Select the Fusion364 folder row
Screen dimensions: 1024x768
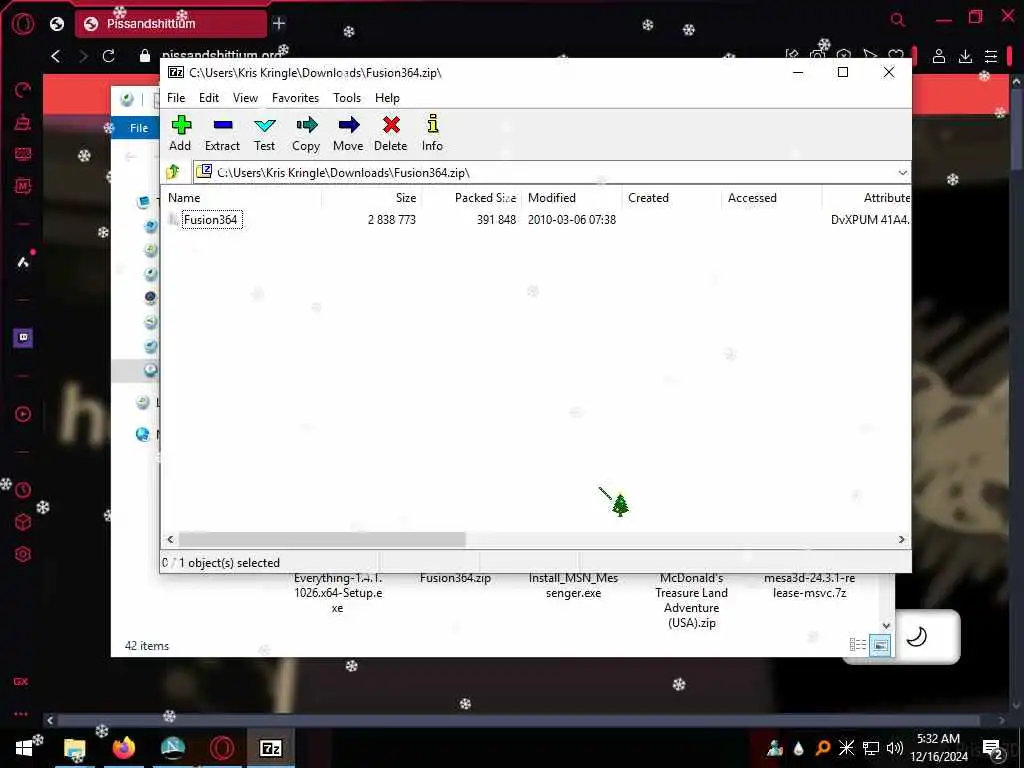tap(210, 219)
